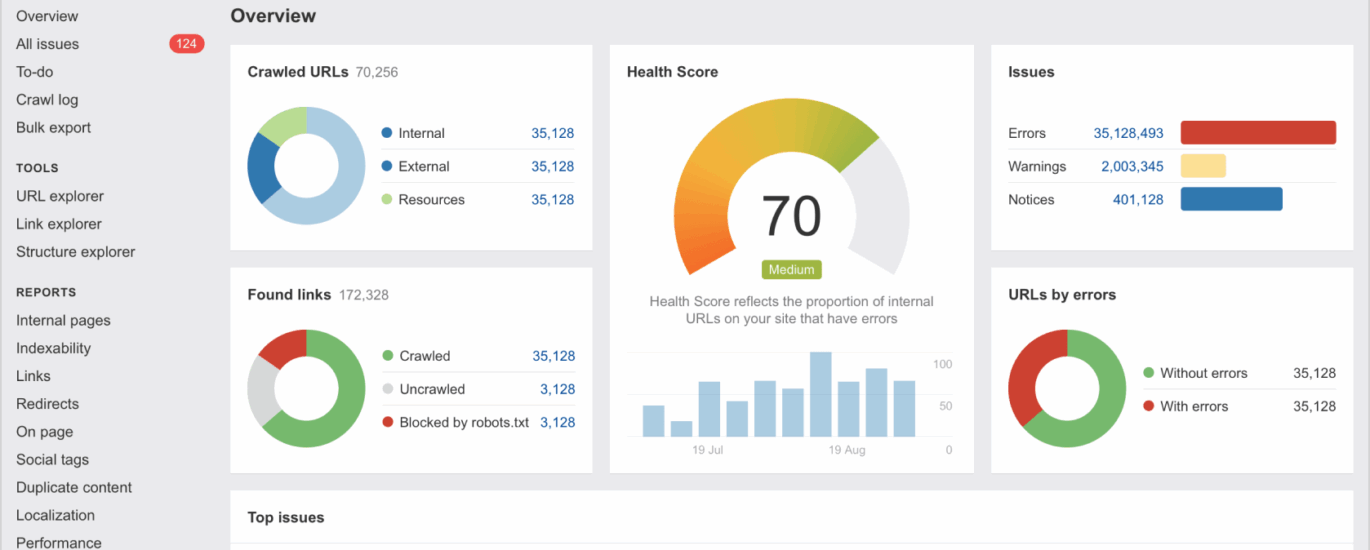Click External URLs count 35,128

[553, 166]
